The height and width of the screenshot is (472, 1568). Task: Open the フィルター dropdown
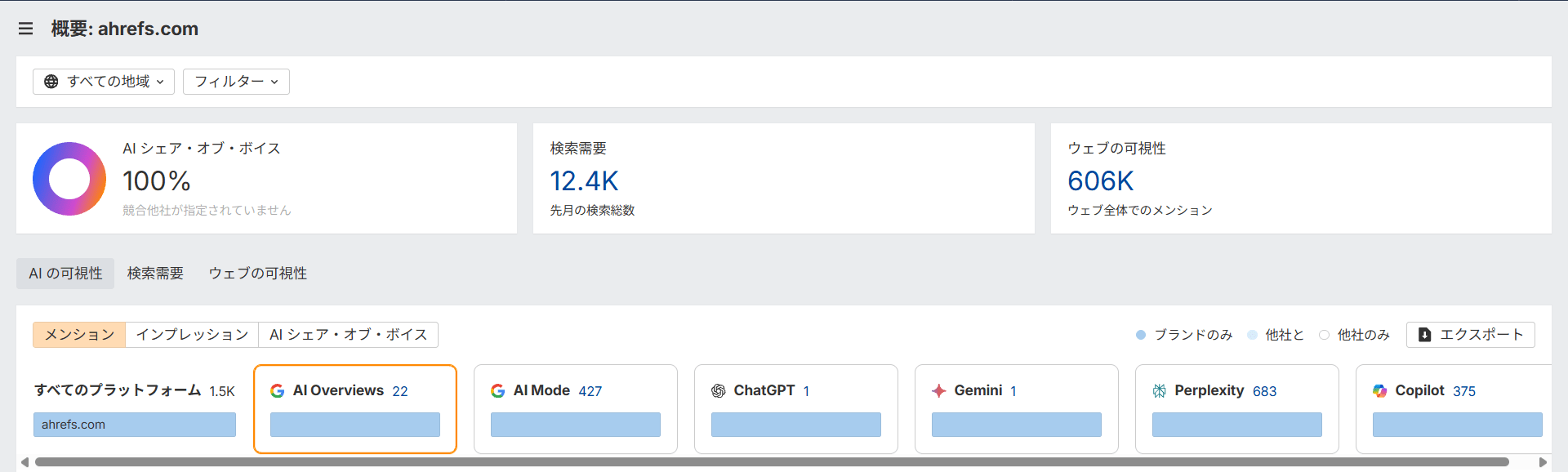[236, 82]
